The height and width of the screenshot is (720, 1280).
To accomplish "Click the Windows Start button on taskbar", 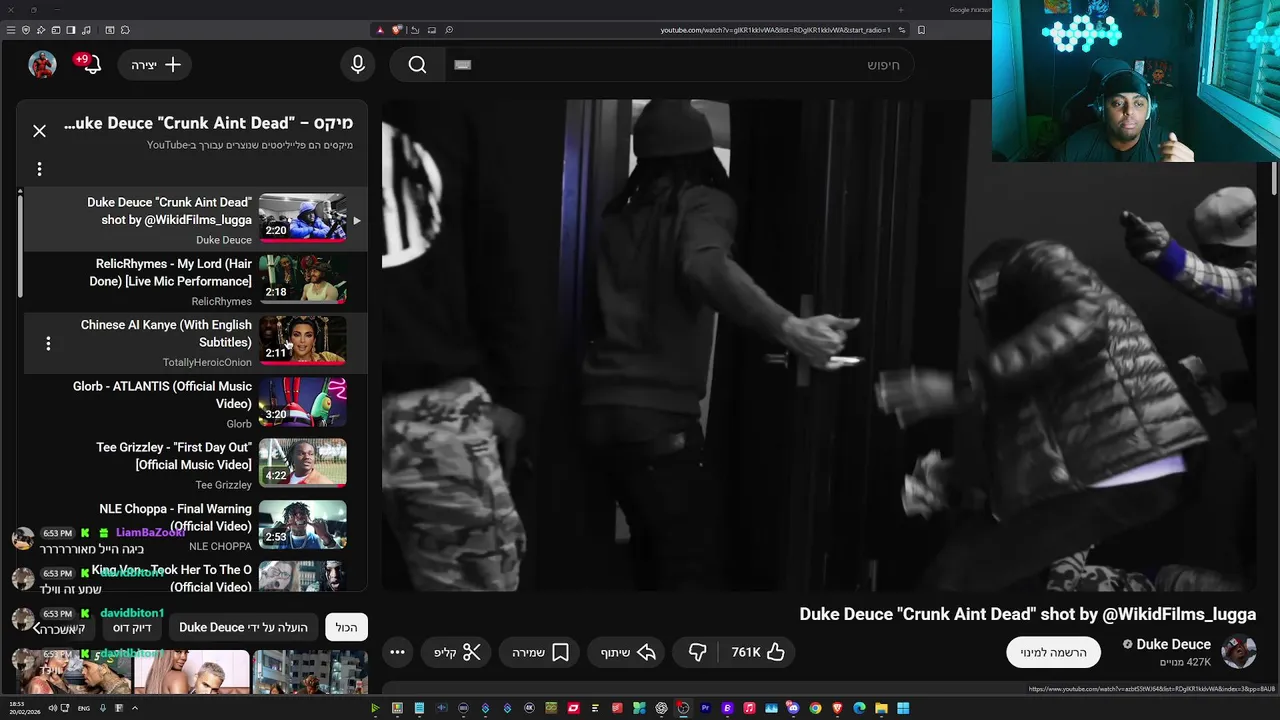I will (x=903, y=708).
